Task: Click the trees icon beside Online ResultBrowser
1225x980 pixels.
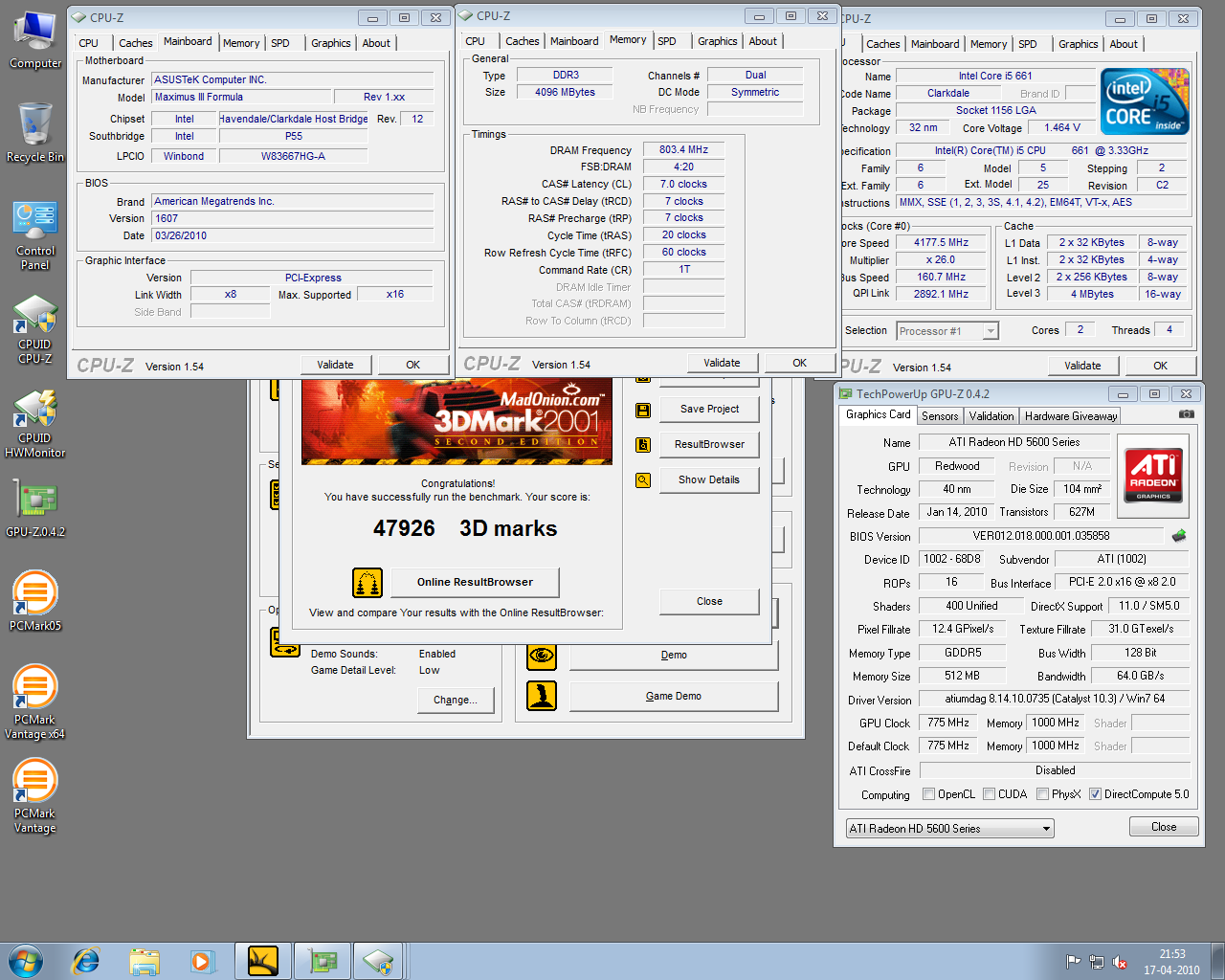Action: [x=367, y=582]
